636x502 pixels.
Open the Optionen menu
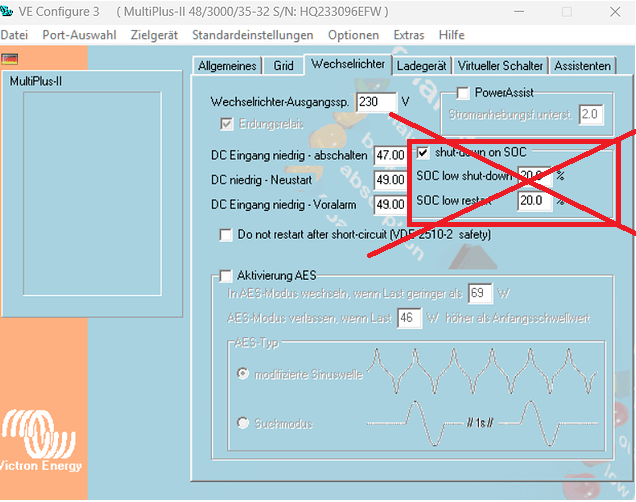point(354,35)
